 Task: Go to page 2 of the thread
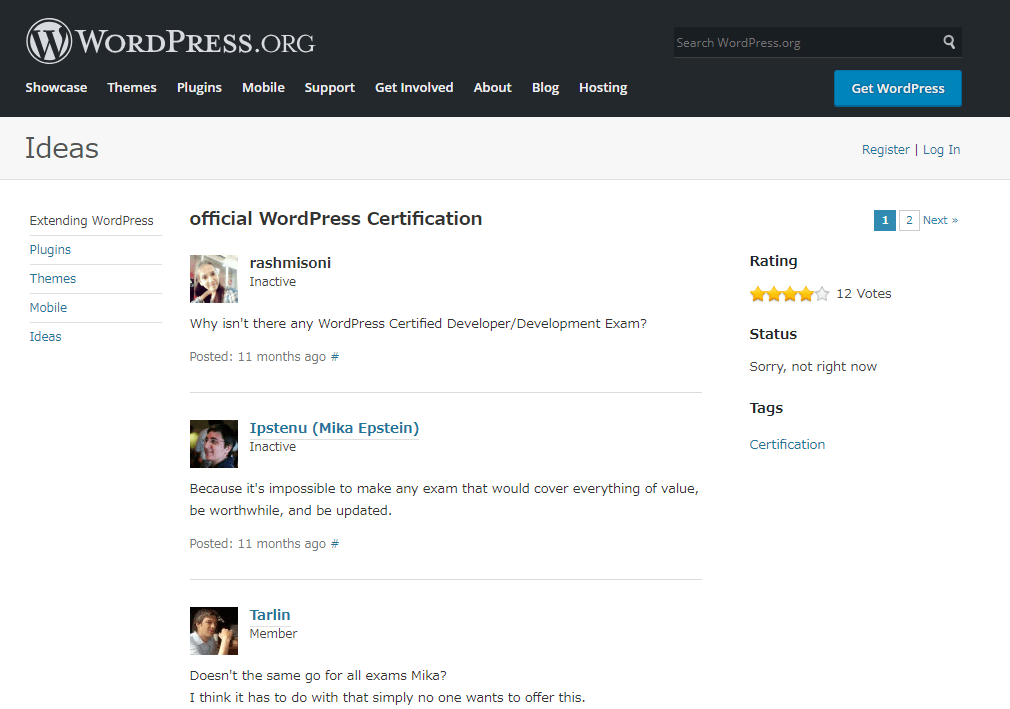point(909,220)
